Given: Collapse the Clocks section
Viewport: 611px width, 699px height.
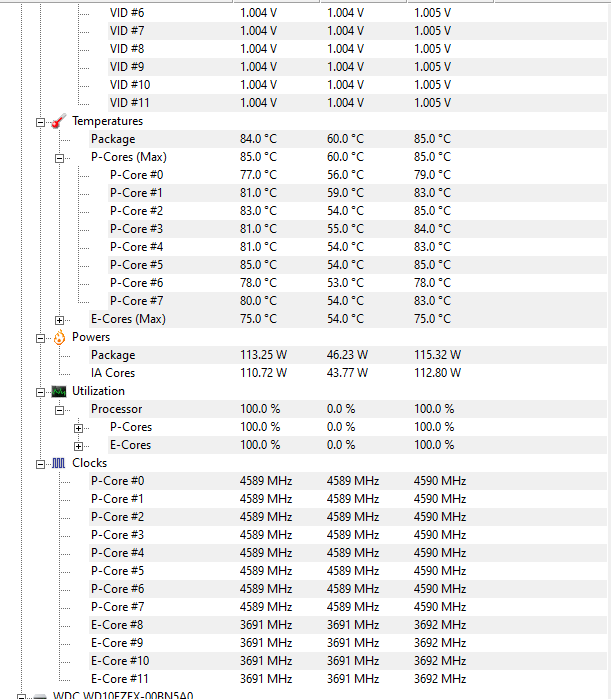Looking at the screenshot, I should click(x=41, y=463).
